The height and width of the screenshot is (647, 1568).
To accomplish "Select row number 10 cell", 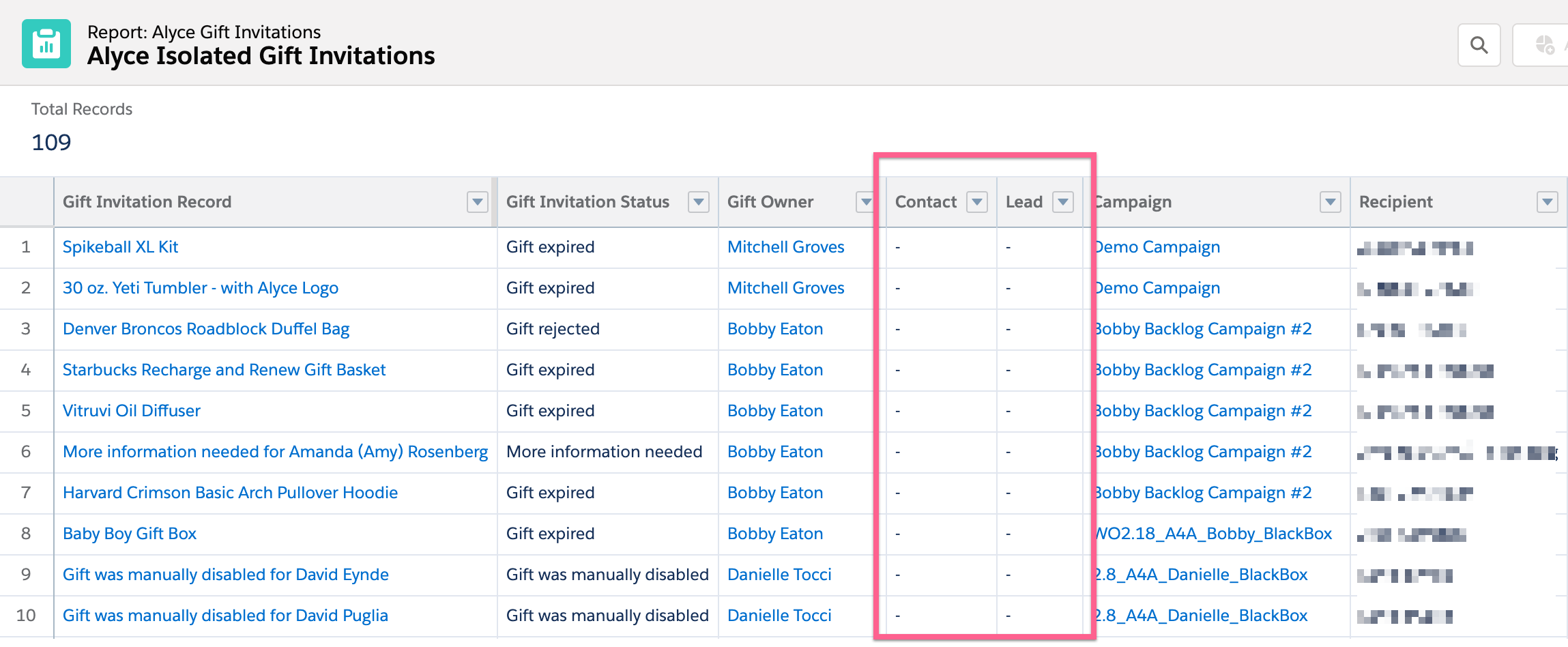I will (x=26, y=616).
